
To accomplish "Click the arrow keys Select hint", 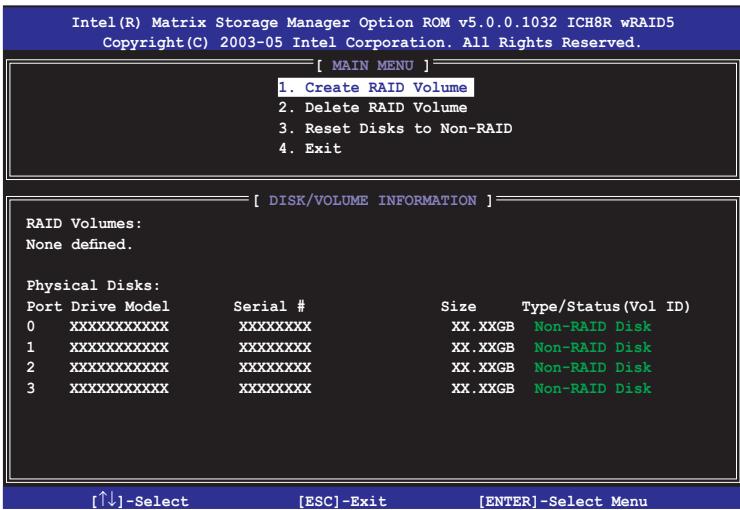I will pos(140,500).
